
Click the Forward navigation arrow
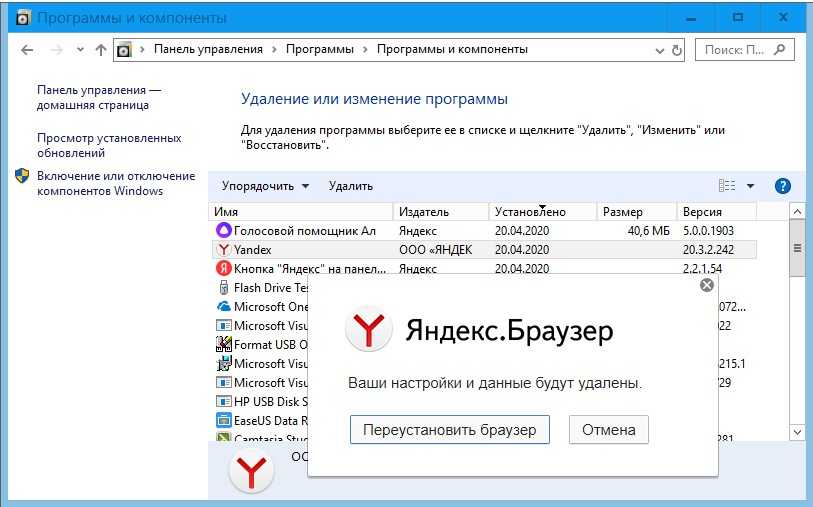point(57,50)
